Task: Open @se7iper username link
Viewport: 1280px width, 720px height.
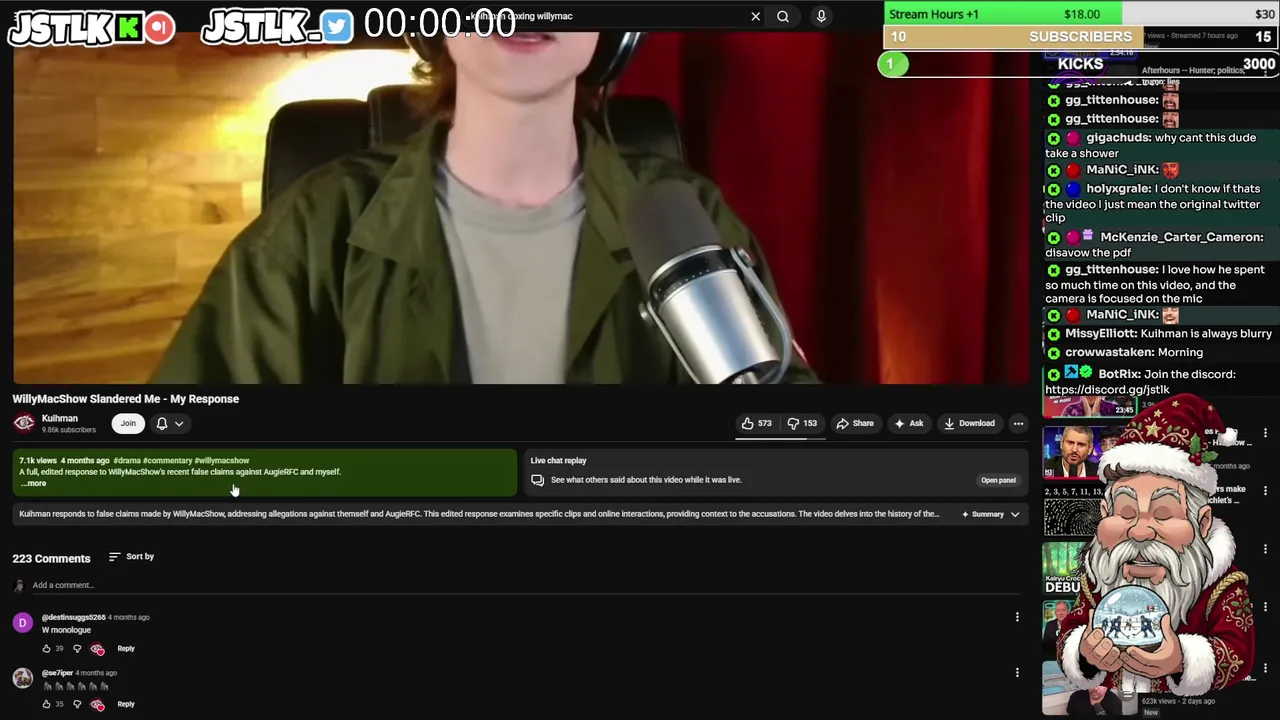Action: (57, 673)
